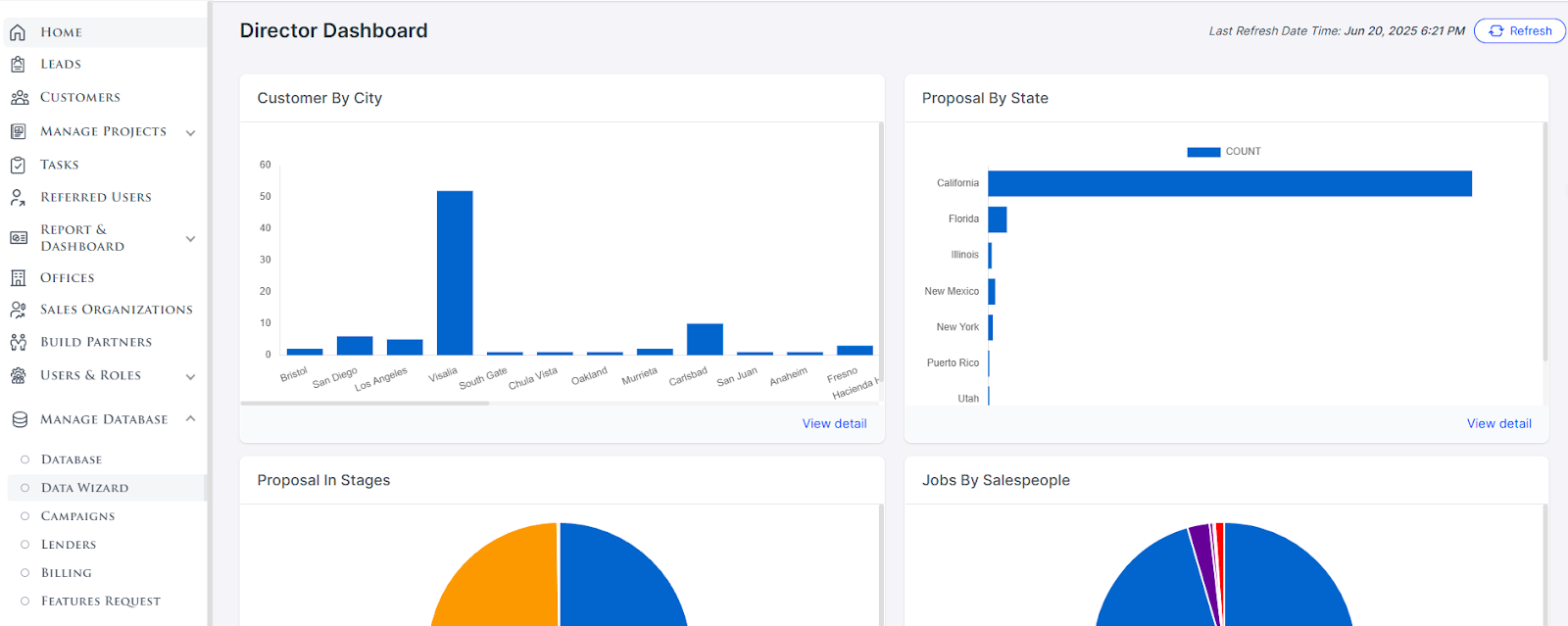Select the Database submenu item
Image resolution: width=1568 pixels, height=626 pixels.
point(72,459)
